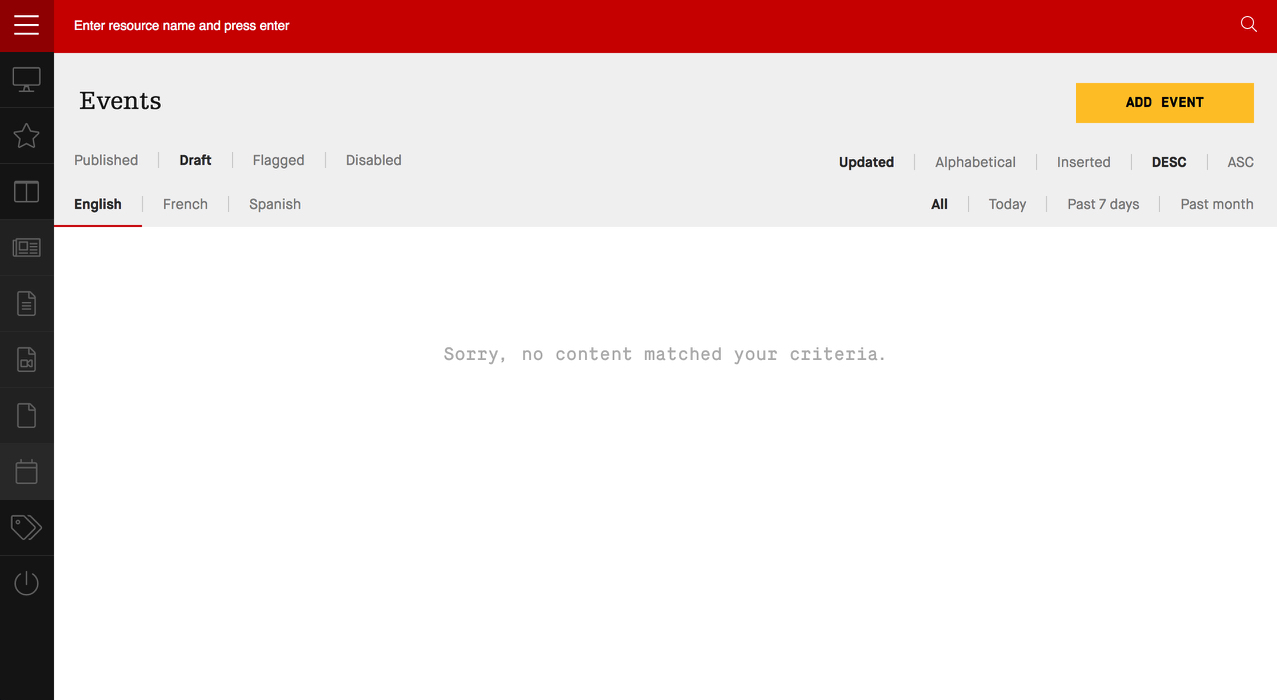Focus the resource name search field
This screenshot has width=1277, height=700.
click(640, 26)
